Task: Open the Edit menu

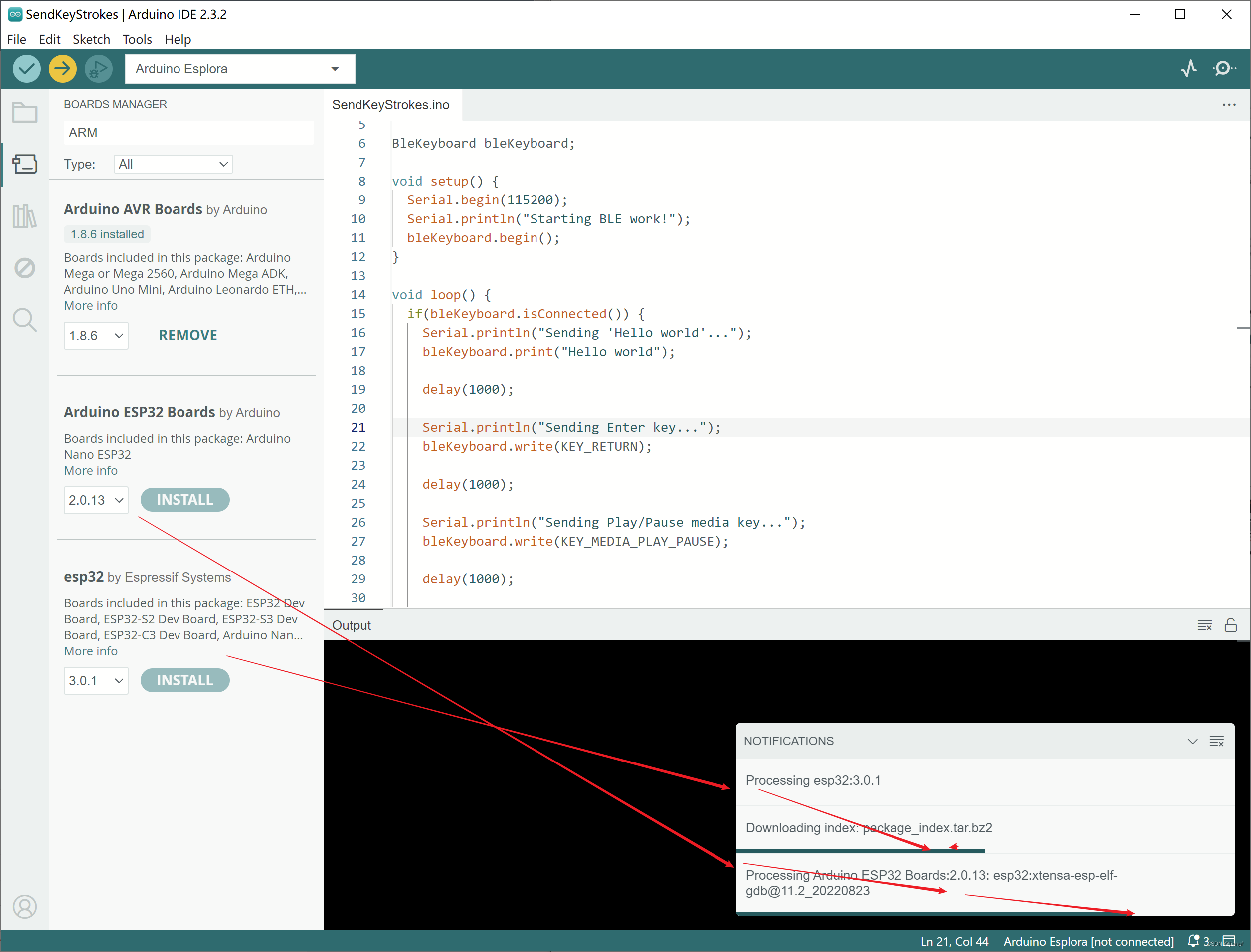Action: click(49, 39)
